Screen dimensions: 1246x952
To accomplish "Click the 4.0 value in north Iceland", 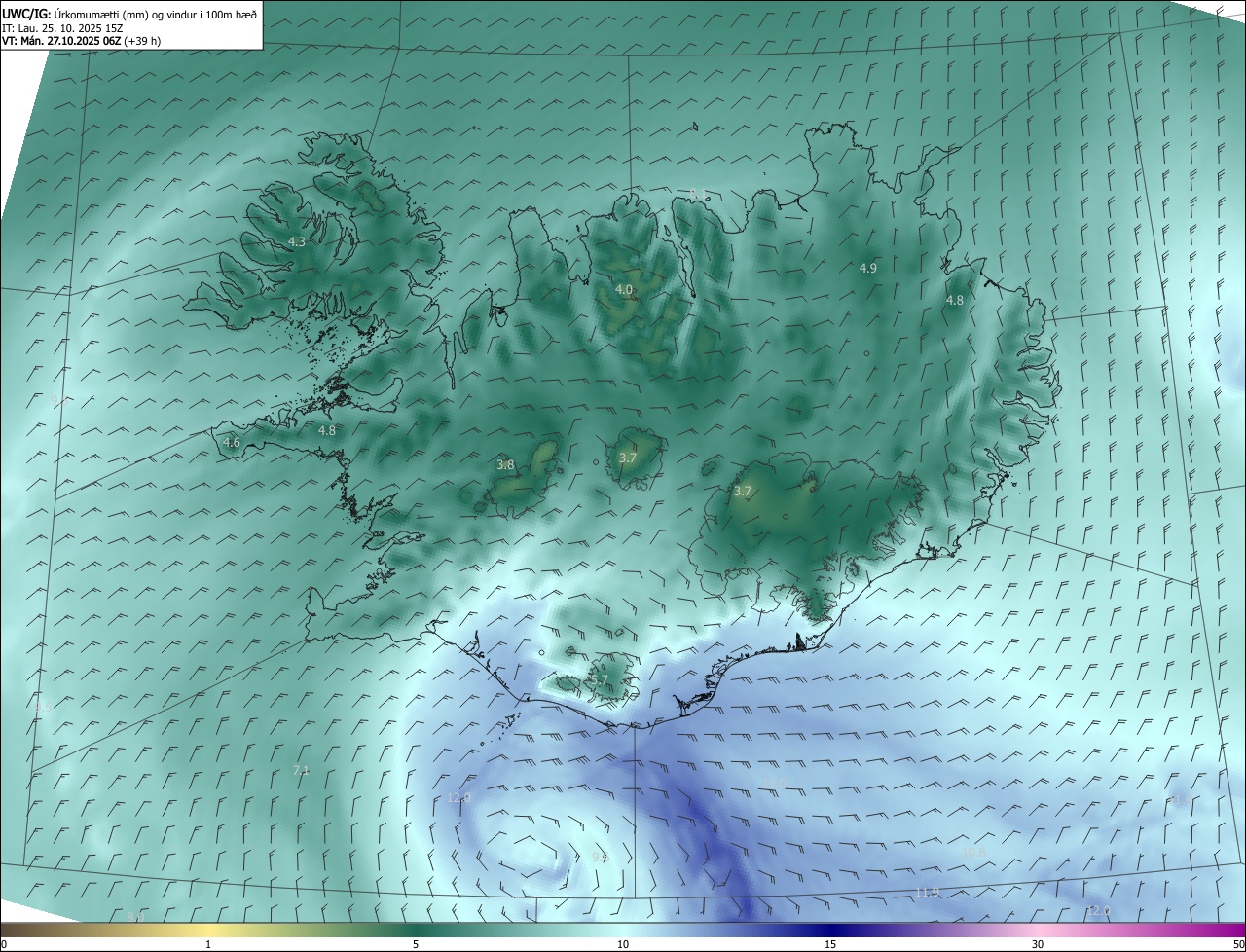I will coord(624,290).
